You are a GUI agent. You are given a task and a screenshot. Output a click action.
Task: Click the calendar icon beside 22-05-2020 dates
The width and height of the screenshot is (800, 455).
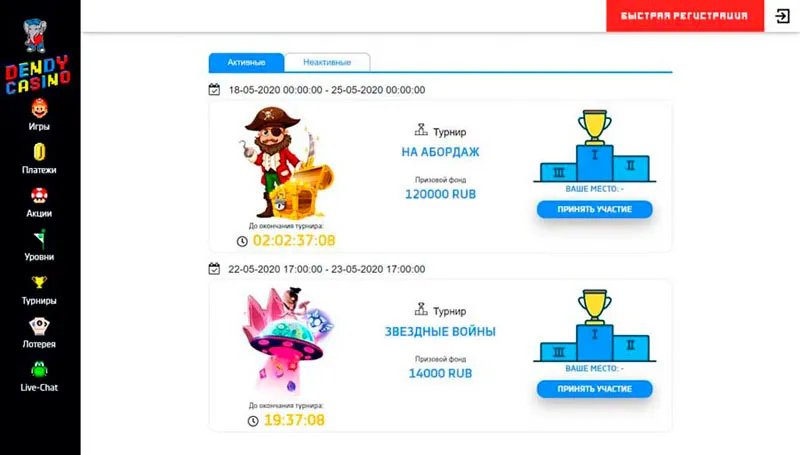pyautogui.click(x=214, y=269)
